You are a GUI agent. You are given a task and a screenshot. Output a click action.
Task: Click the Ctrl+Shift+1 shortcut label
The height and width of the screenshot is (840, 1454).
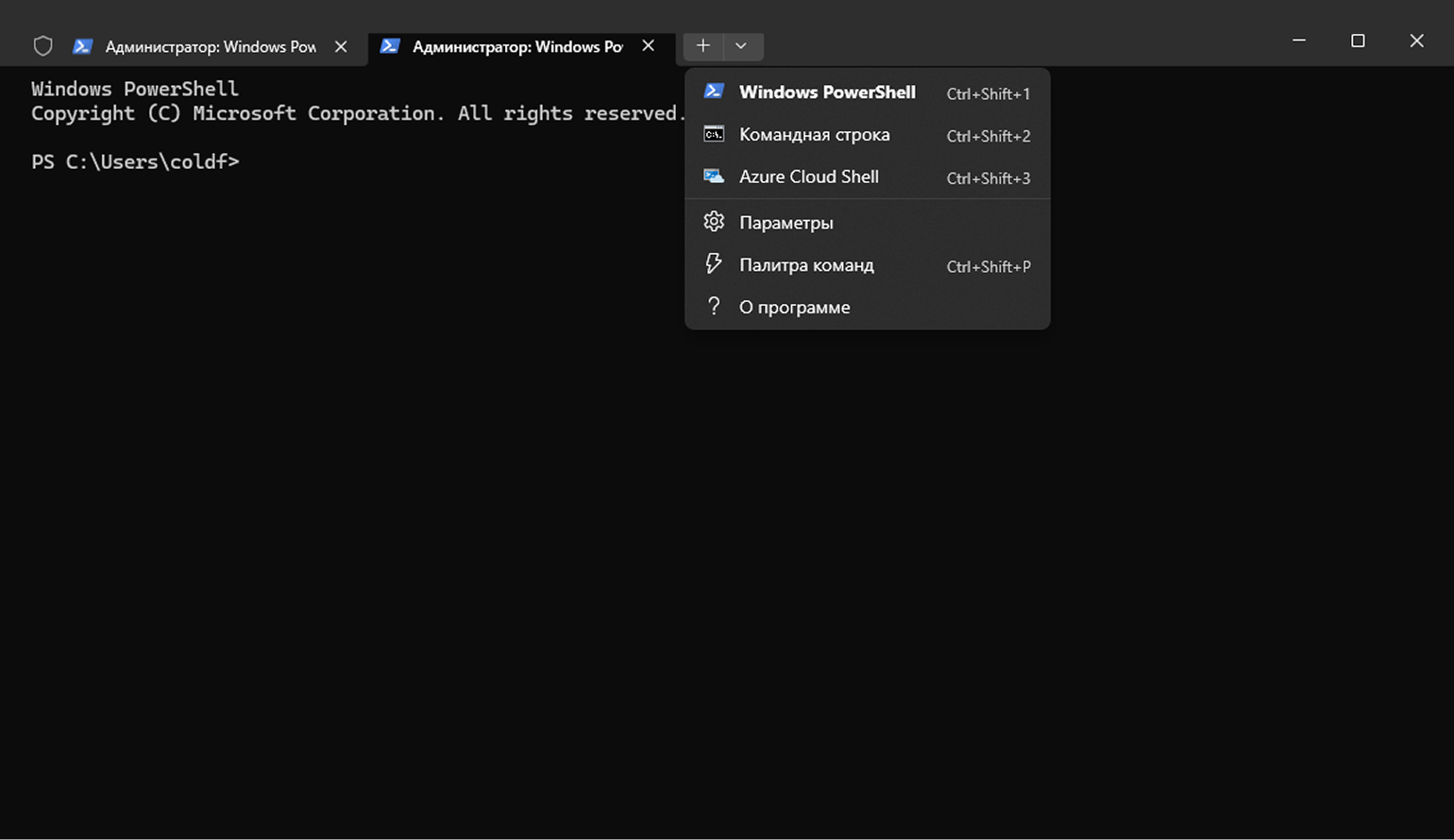tap(989, 93)
